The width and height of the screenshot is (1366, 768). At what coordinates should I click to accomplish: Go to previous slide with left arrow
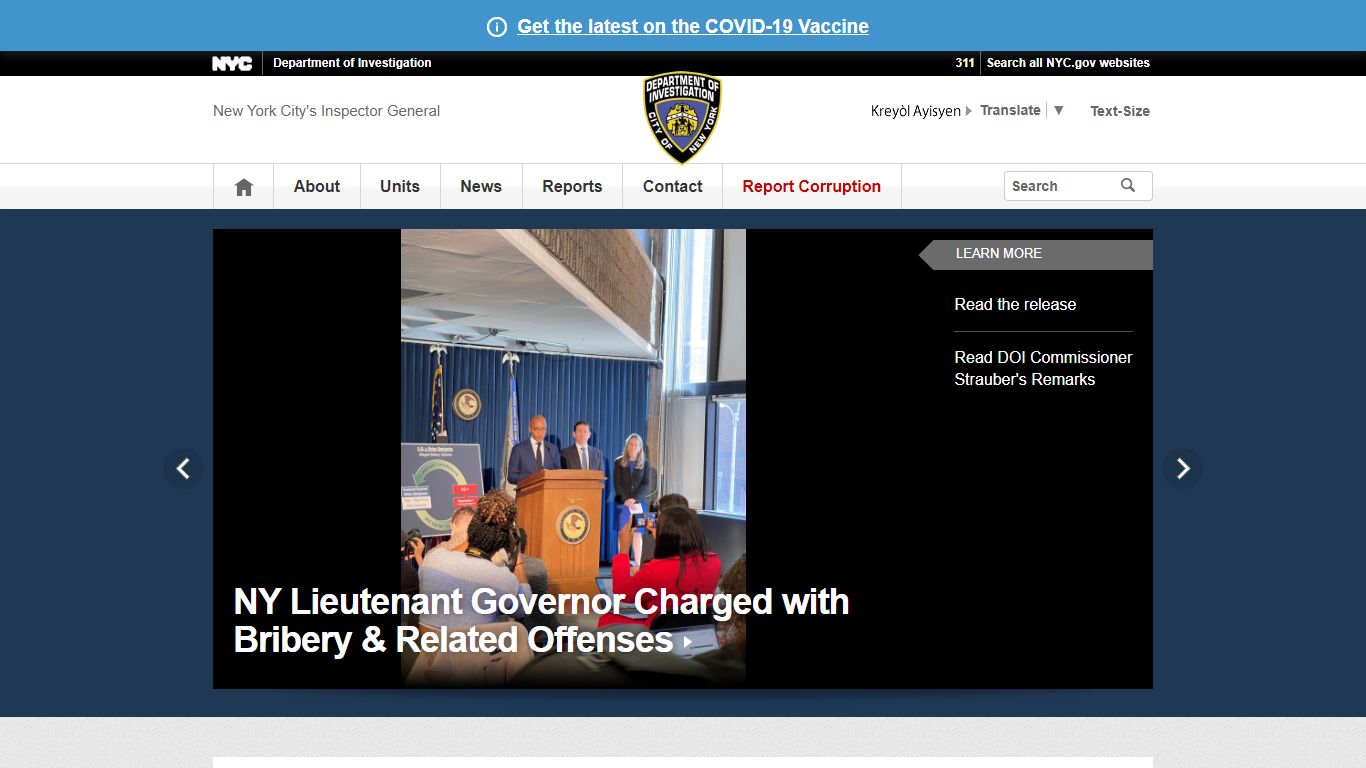click(x=183, y=468)
